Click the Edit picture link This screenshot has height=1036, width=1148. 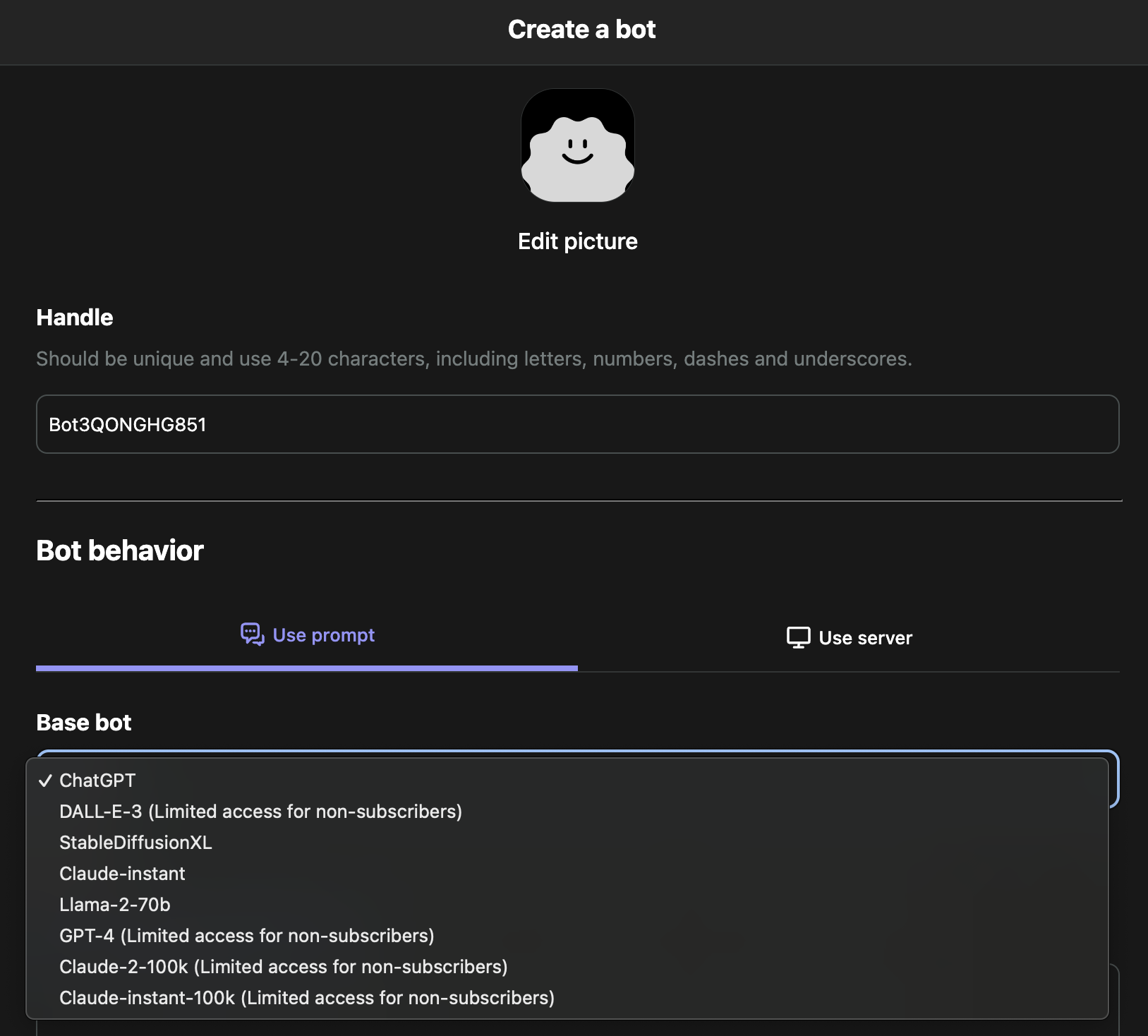pyautogui.click(x=577, y=241)
